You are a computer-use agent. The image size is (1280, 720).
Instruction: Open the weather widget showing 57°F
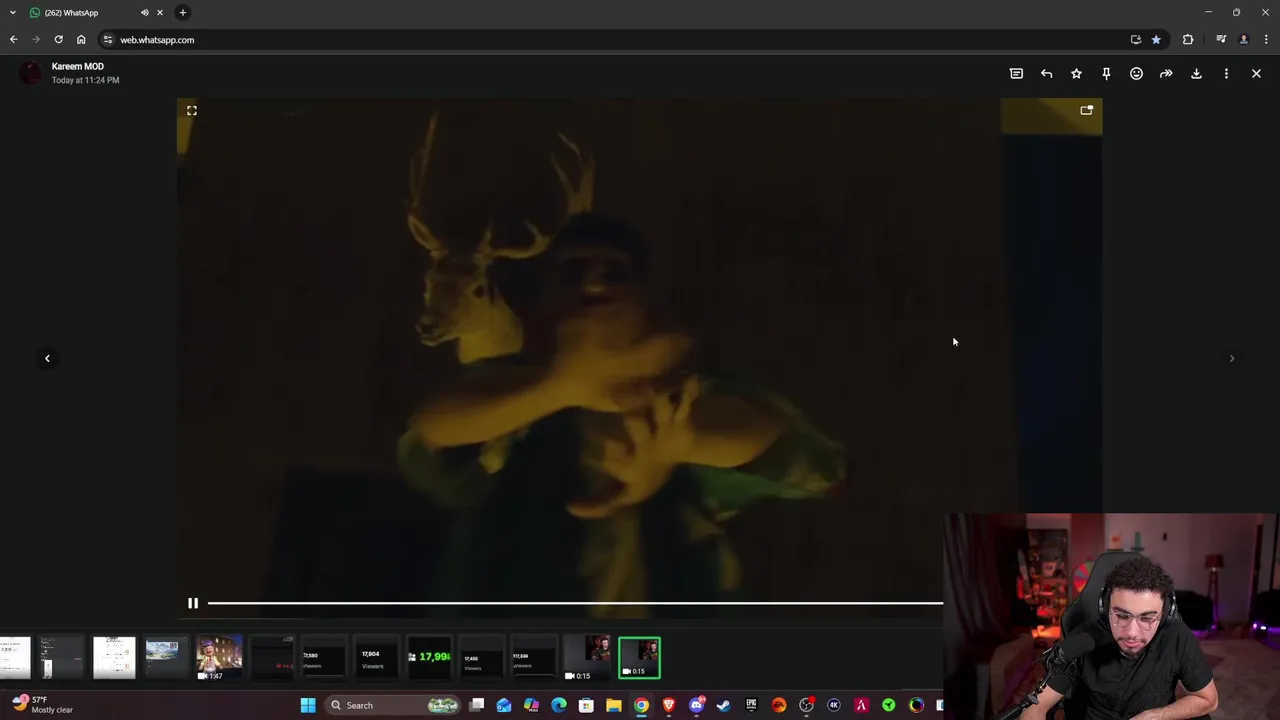pyautogui.click(x=42, y=704)
